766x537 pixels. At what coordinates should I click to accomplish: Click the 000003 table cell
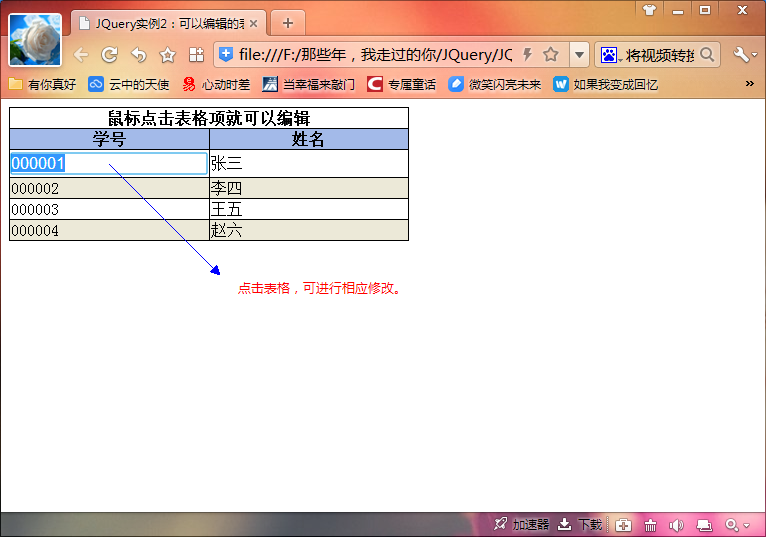pyautogui.click(x=109, y=209)
